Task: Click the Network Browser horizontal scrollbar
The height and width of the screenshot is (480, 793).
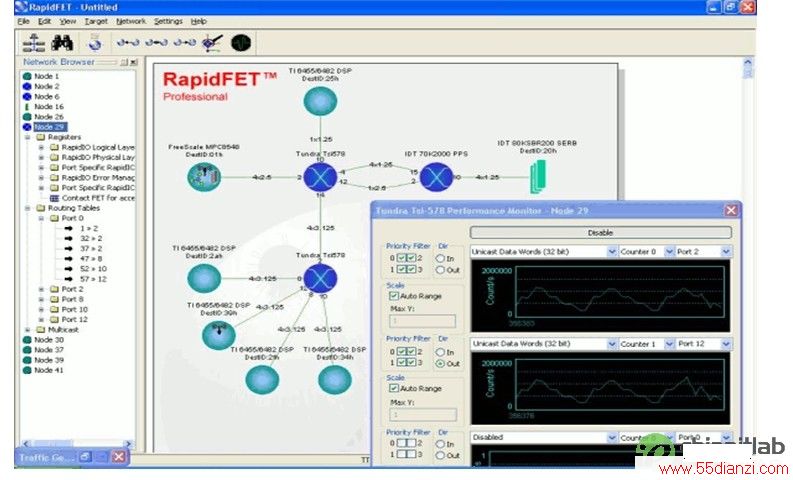Action: pos(77,444)
